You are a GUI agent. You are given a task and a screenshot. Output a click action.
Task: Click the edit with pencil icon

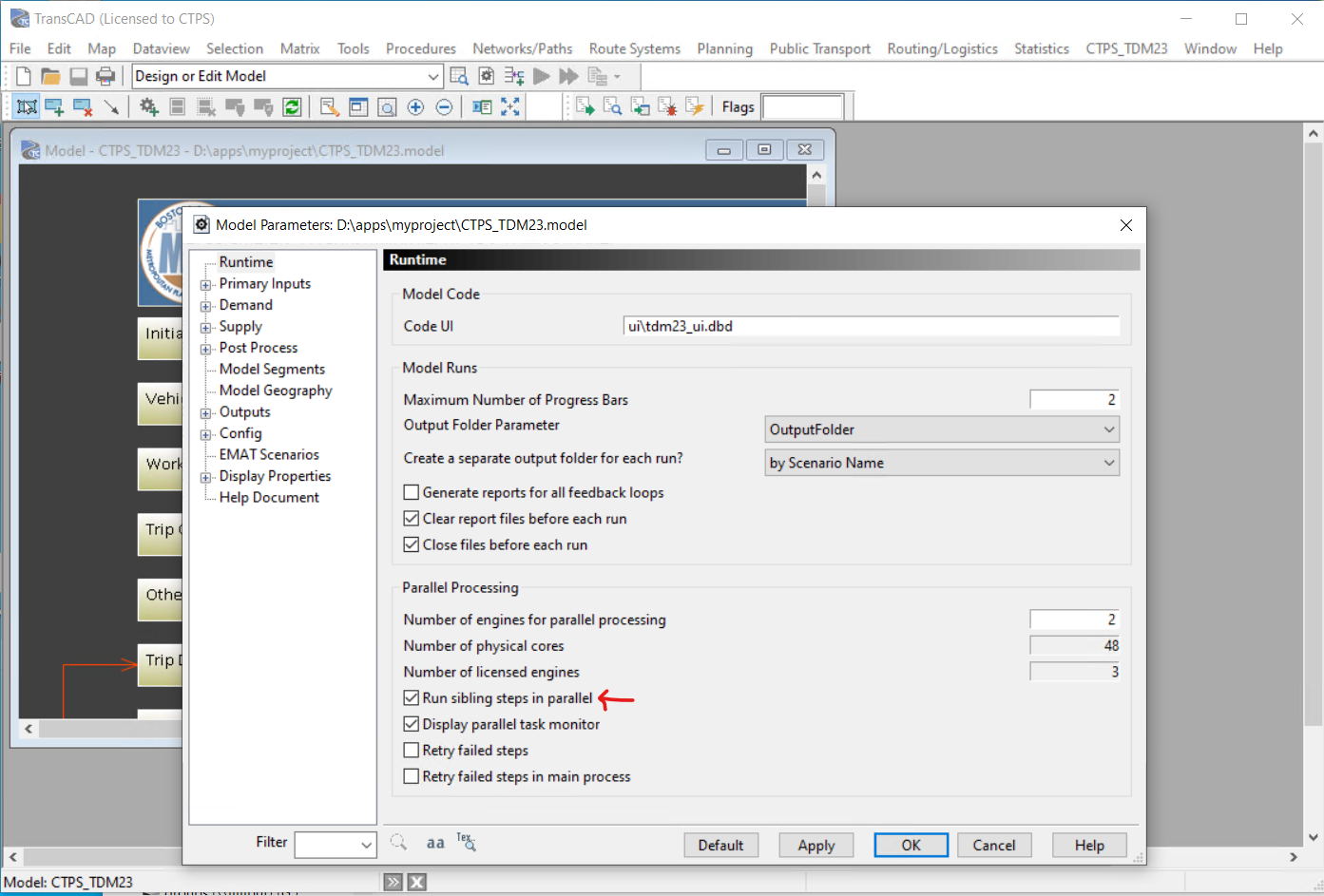pyautogui.click(x=330, y=107)
